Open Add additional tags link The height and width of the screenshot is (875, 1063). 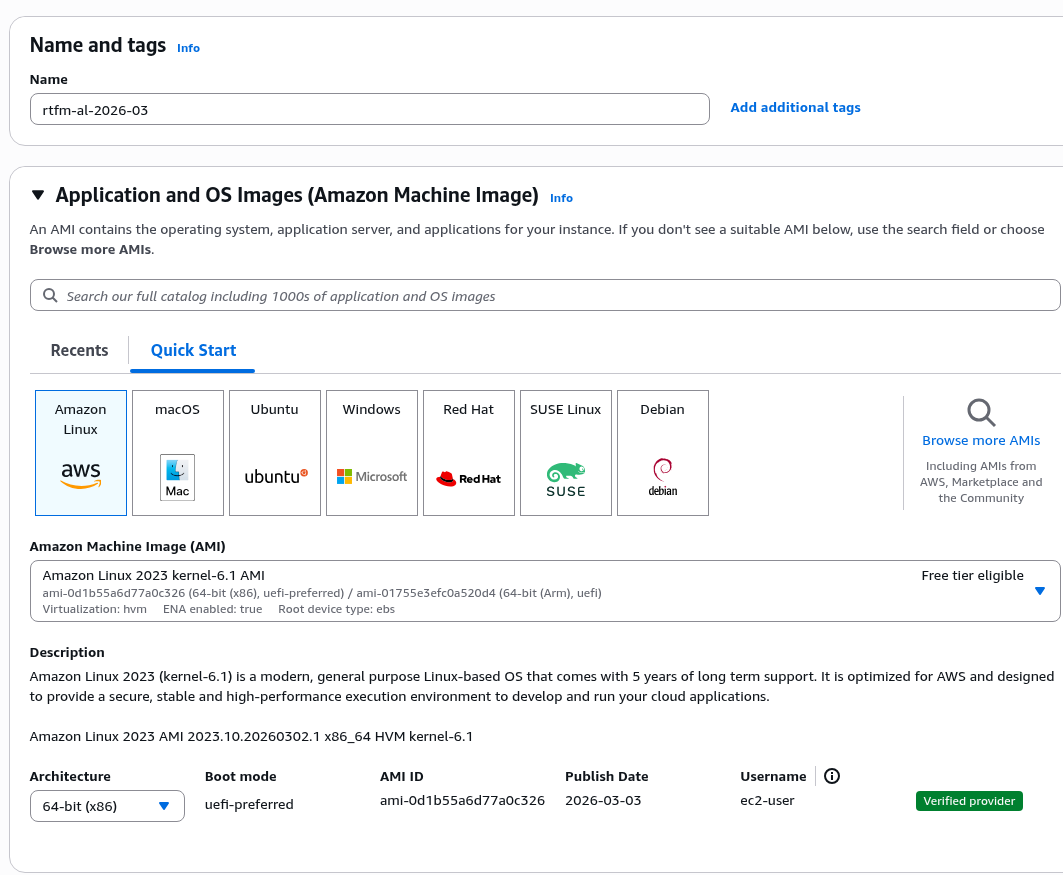[795, 107]
